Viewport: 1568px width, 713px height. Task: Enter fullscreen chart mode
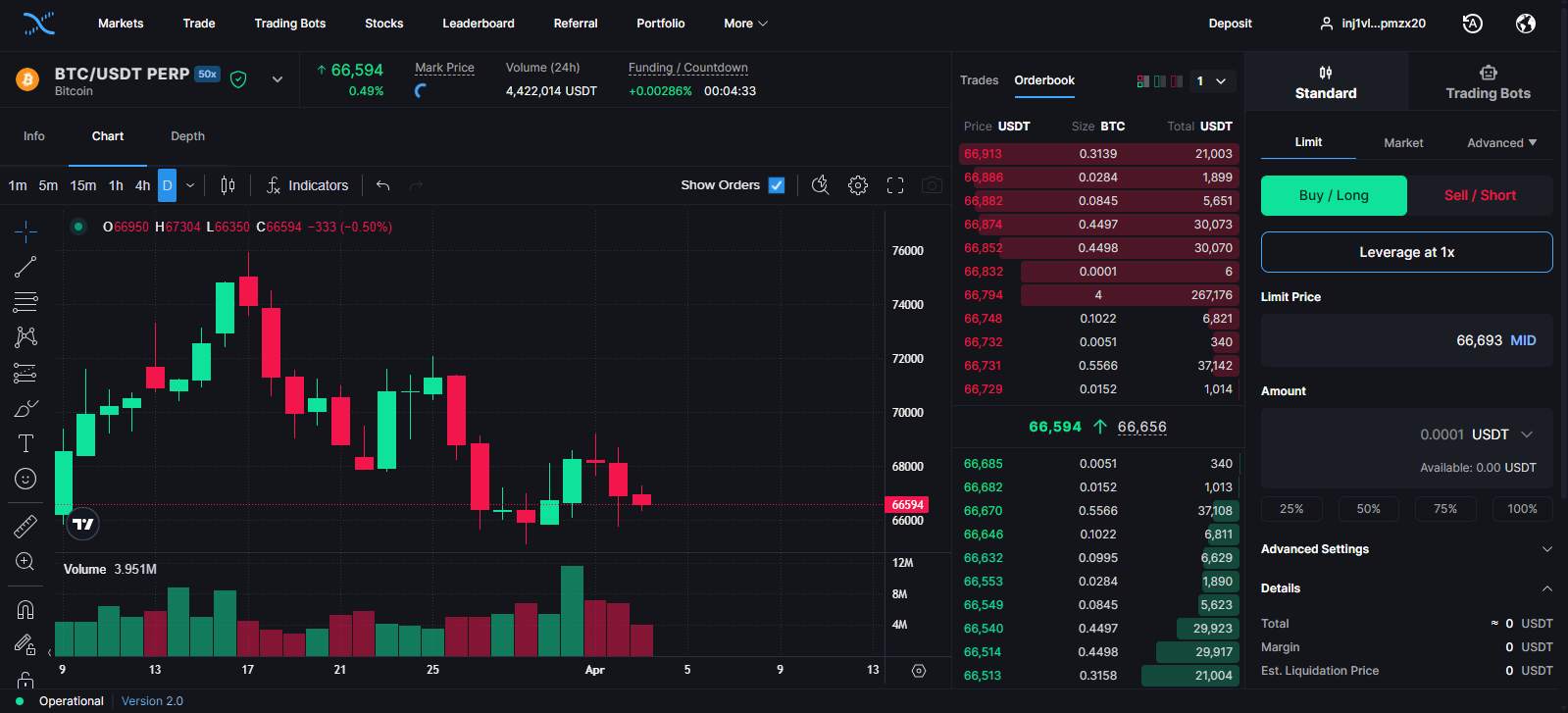(895, 185)
